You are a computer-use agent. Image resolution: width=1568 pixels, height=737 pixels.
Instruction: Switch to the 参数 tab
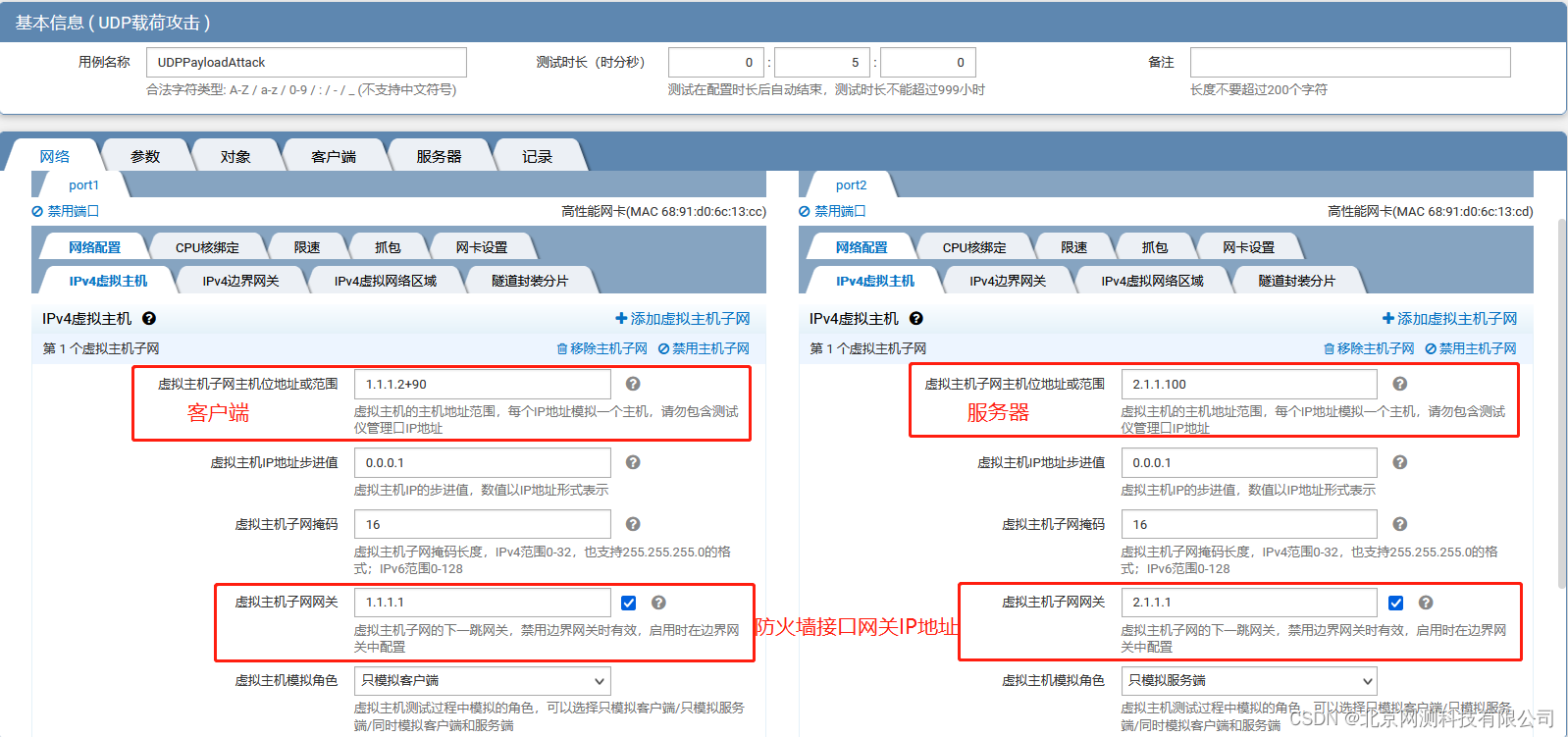pos(145,156)
